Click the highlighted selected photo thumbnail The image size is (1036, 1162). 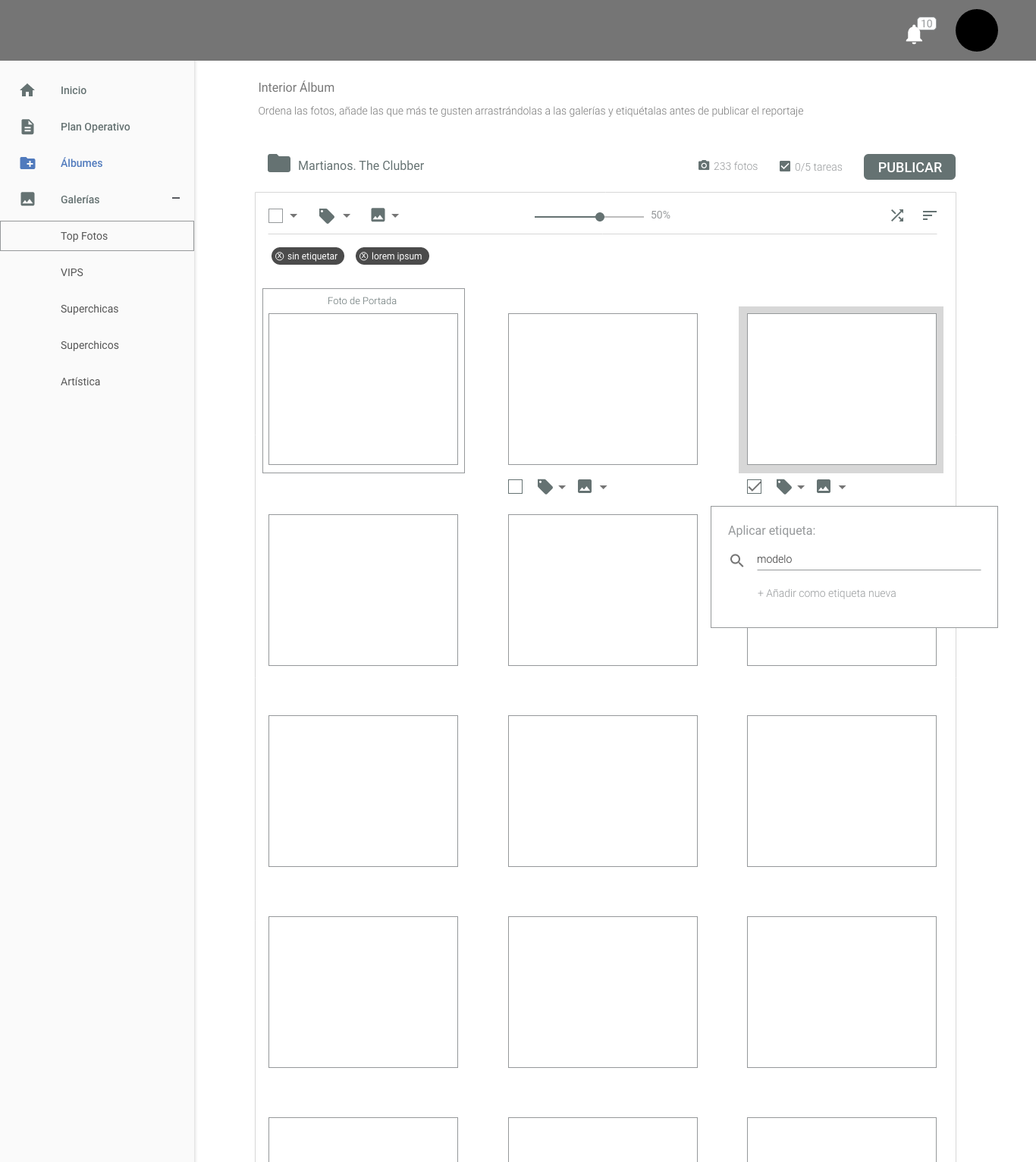pos(842,389)
